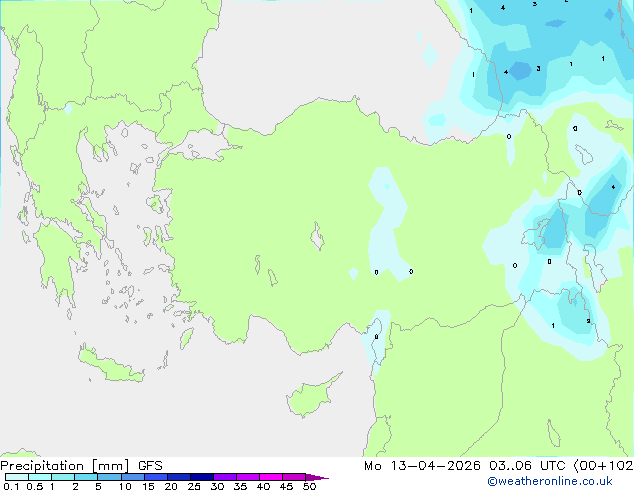The width and height of the screenshot is (634, 490).
Task: Click the legend label '0.1'
Action: click(x=11, y=486)
